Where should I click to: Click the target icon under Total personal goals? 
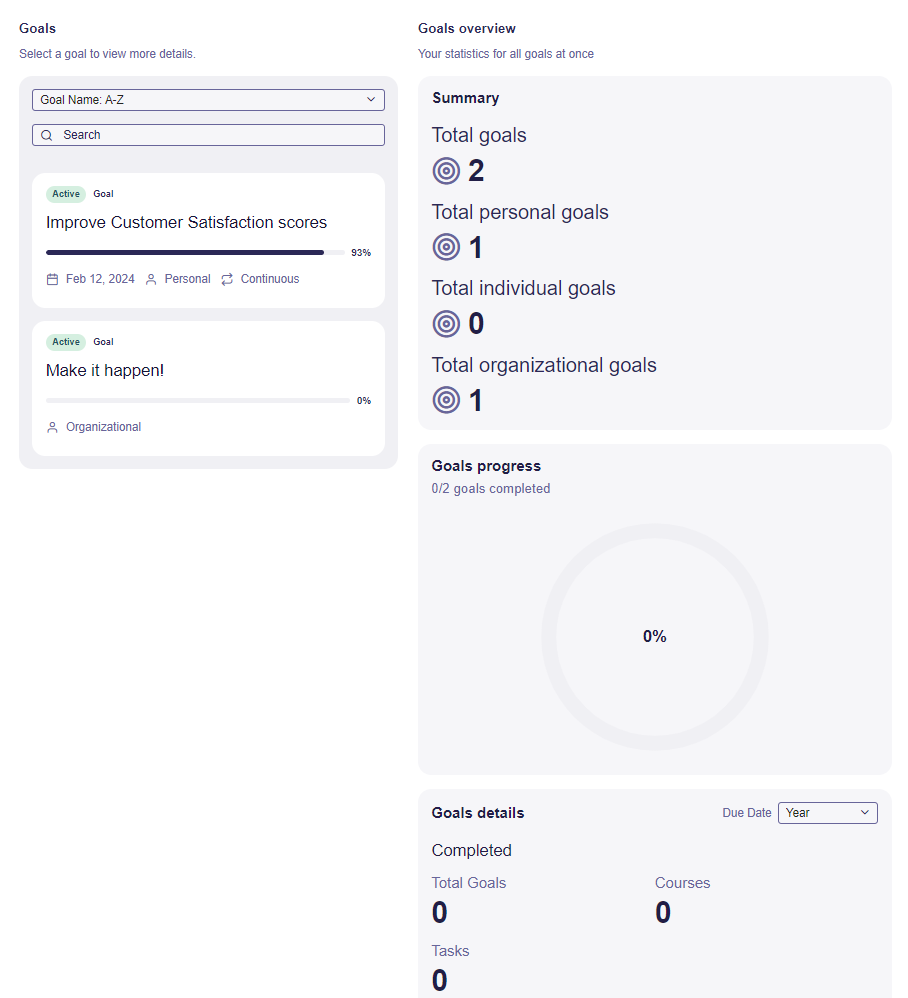[446, 247]
